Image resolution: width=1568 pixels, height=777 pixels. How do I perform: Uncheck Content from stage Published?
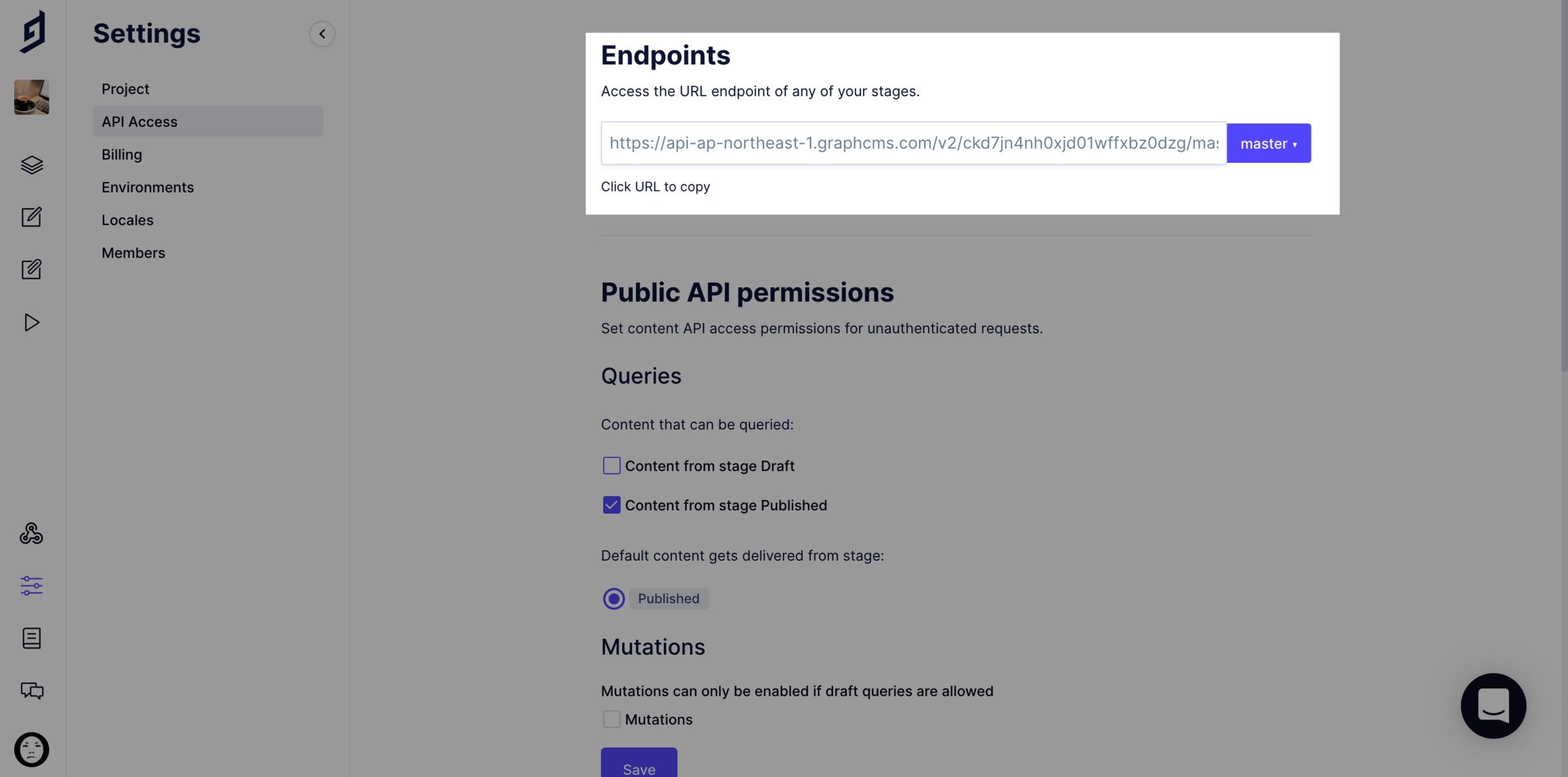point(612,505)
